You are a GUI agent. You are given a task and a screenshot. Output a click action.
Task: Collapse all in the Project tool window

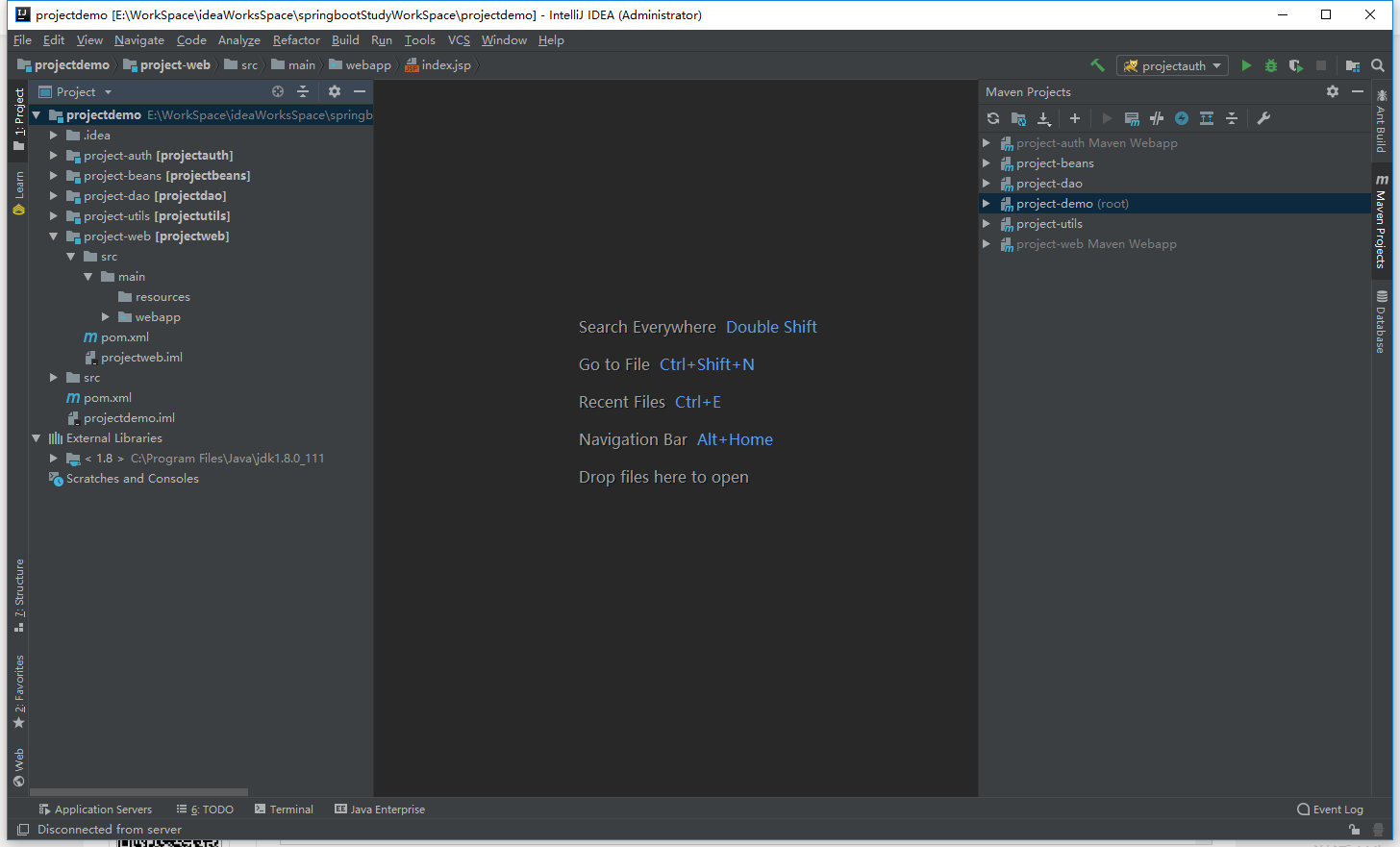point(303,91)
